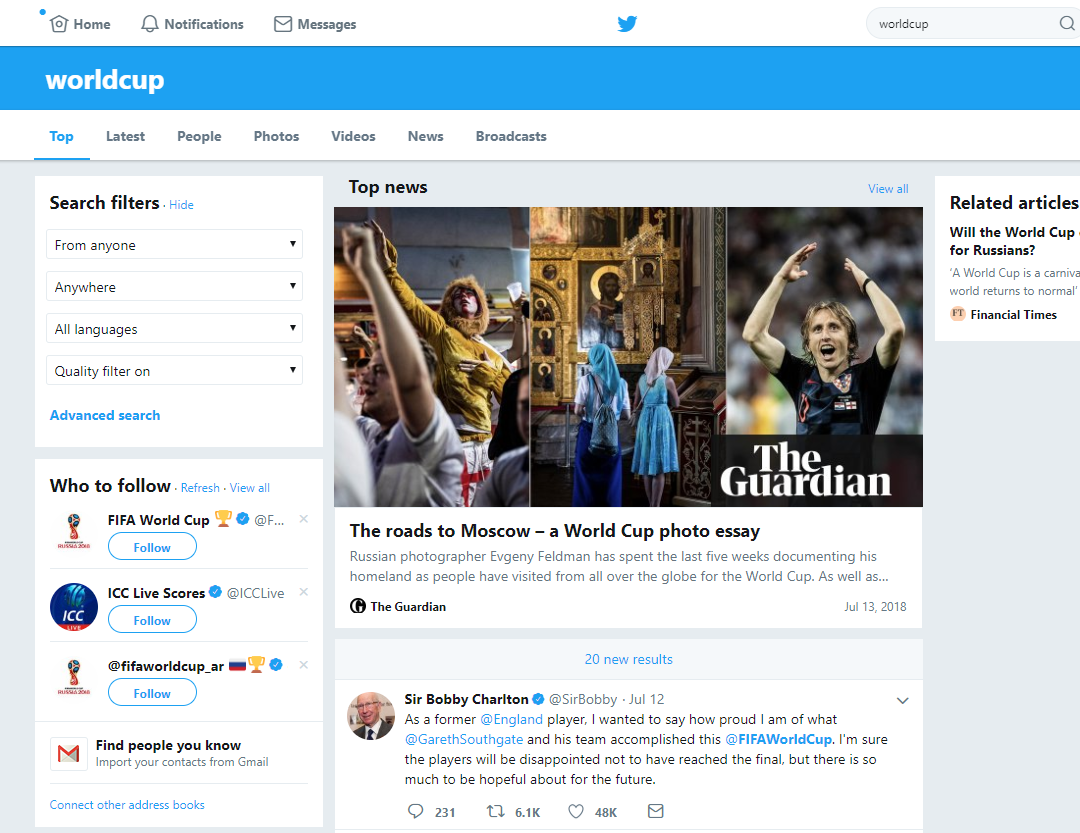
Task: Click the FIFA World Cup profile avatar
Action: (x=74, y=531)
